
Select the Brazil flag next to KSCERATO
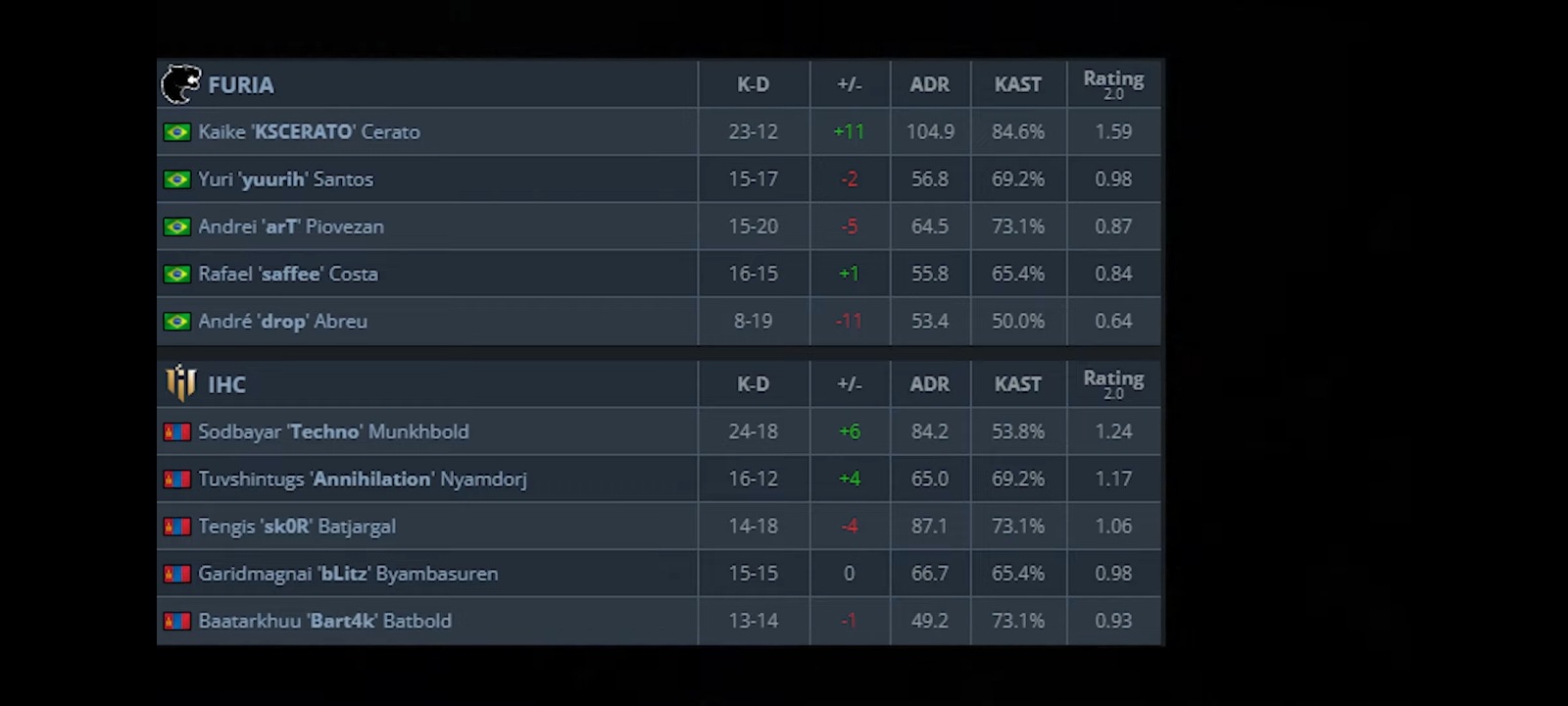(x=177, y=131)
